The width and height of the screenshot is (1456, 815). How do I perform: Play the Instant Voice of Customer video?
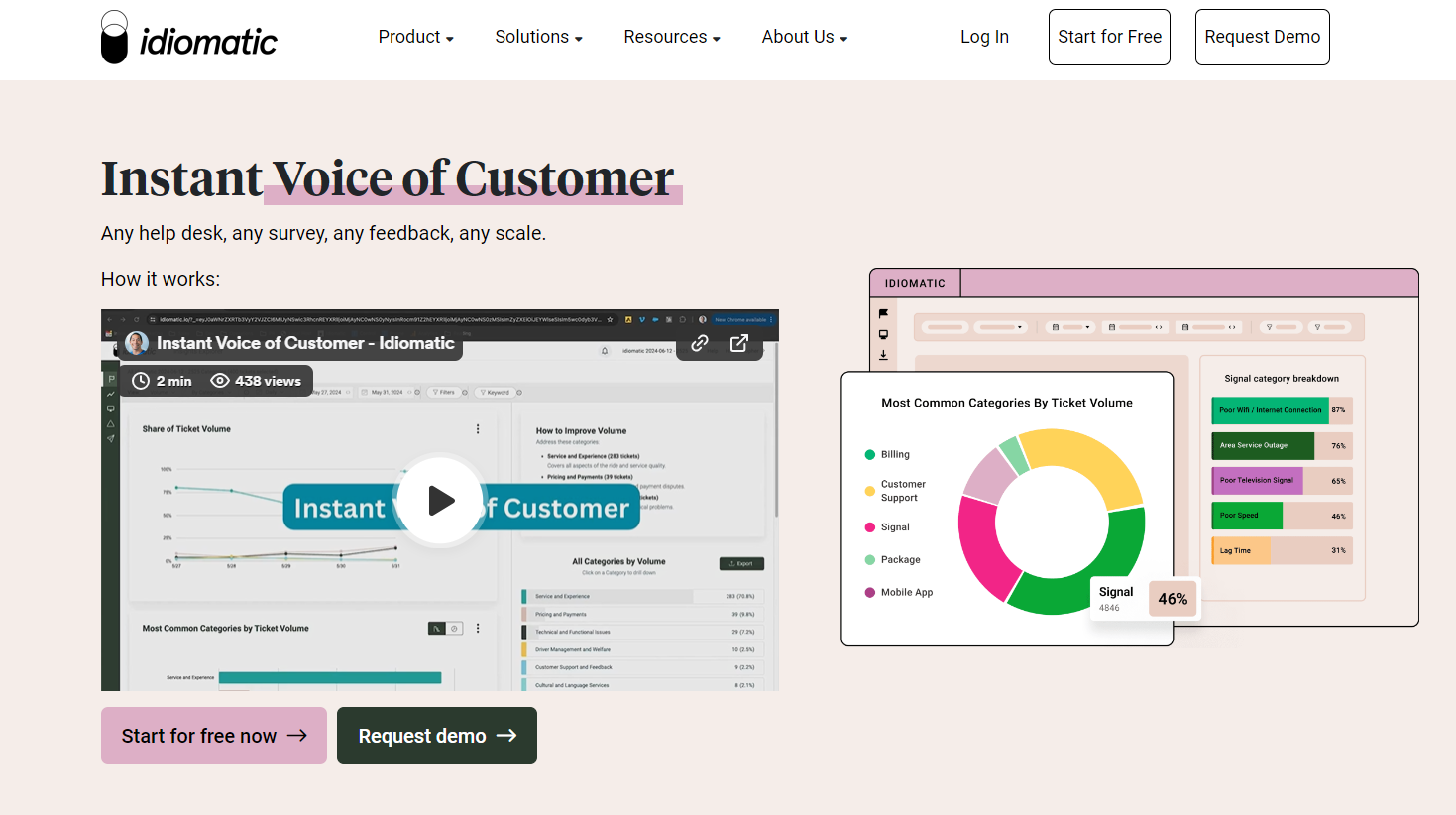[440, 501]
